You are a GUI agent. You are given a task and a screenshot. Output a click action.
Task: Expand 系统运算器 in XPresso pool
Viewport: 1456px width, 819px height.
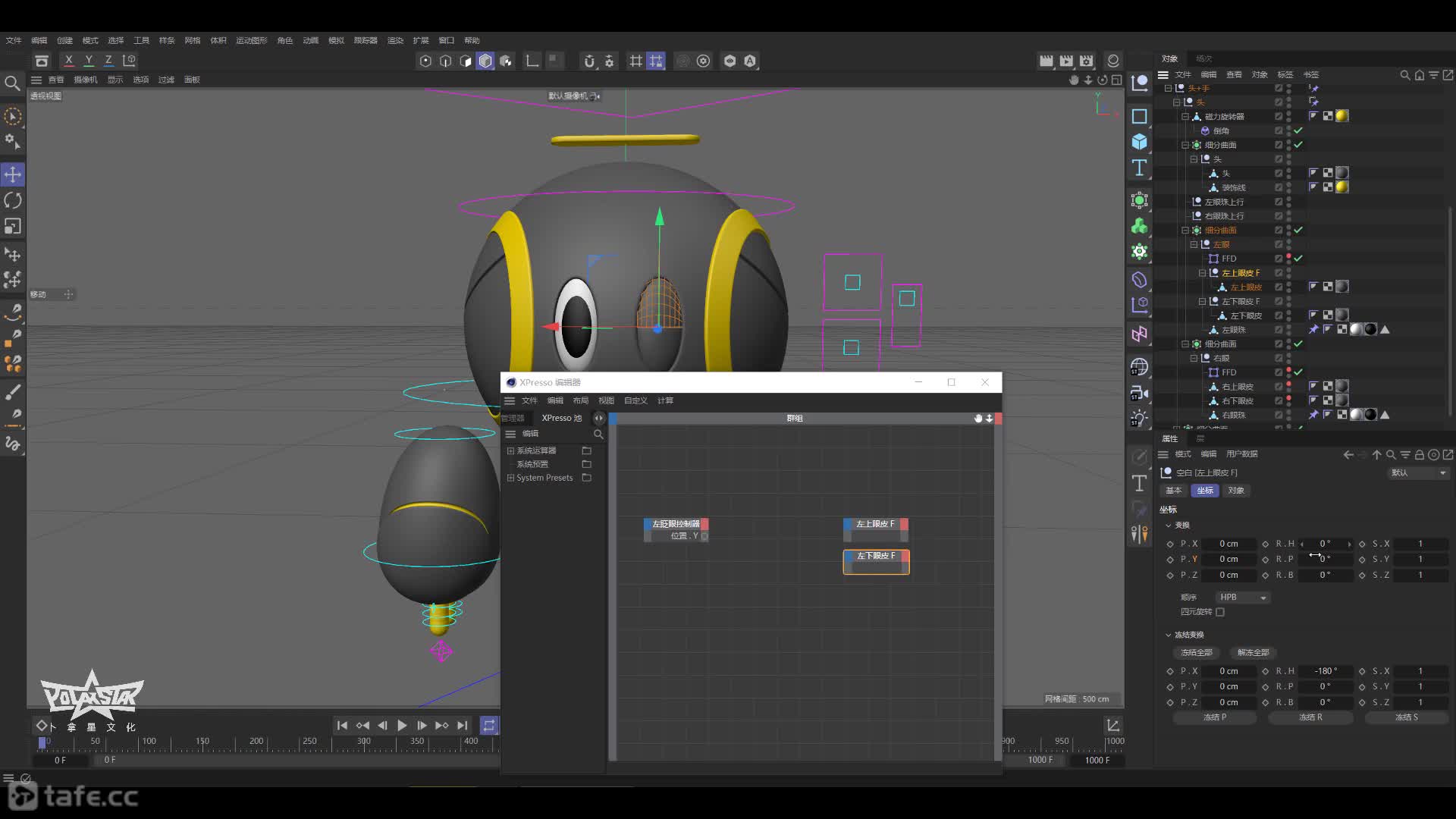[x=510, y=450]
